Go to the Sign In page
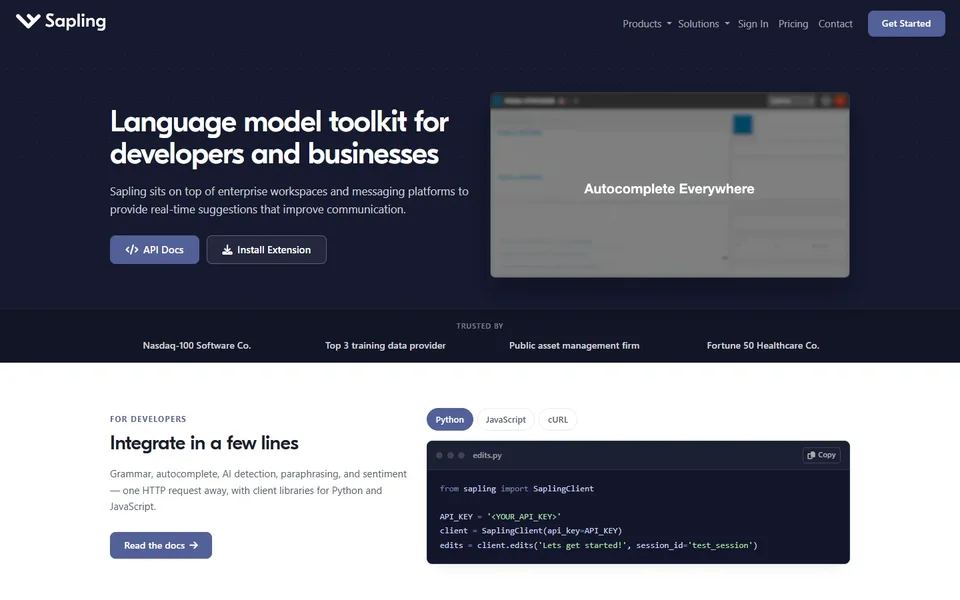Image resolution: width=960 pixels, height=600 pixels. [752, 24]
